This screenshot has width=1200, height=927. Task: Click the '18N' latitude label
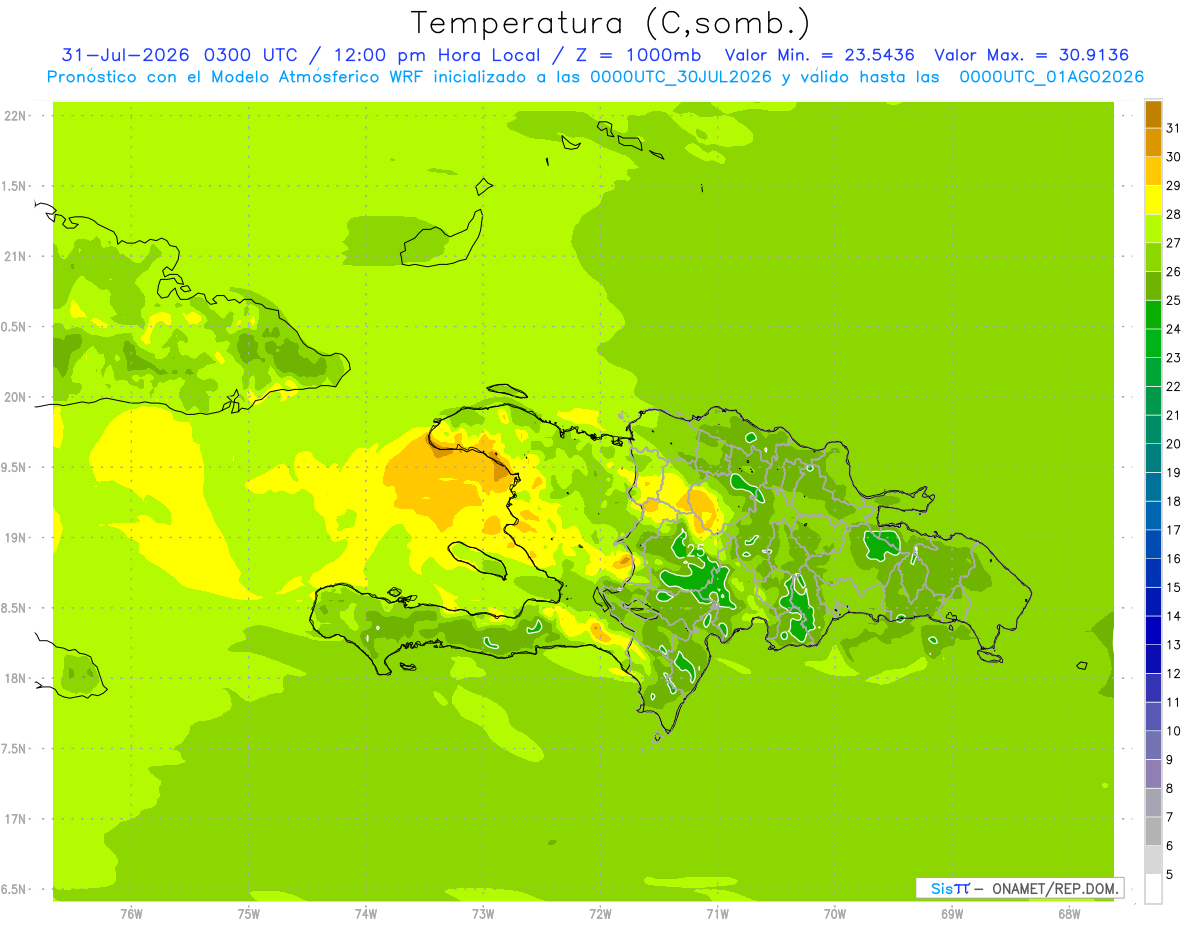(16, 678)
